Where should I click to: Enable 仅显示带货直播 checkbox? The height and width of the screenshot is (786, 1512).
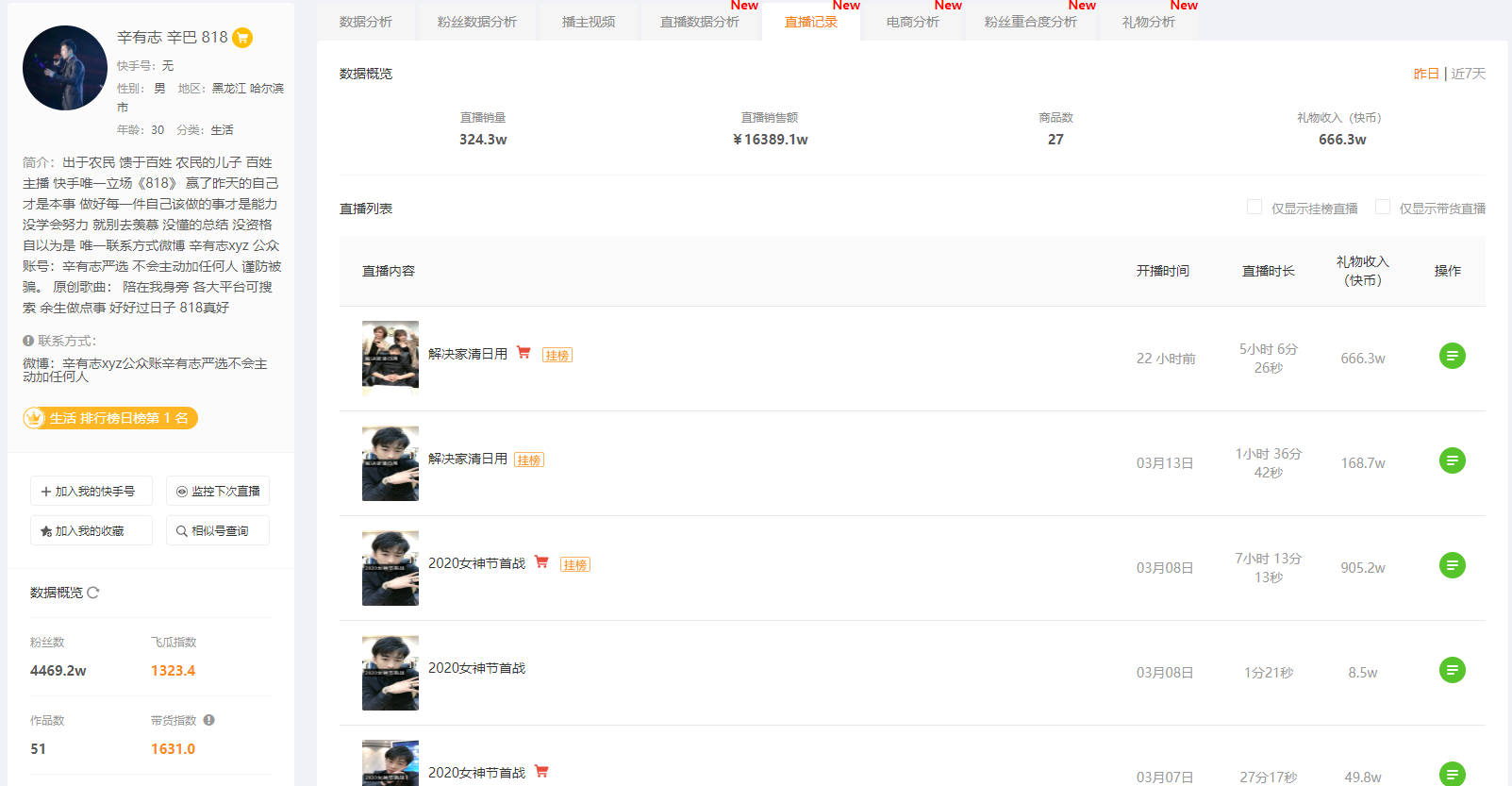point(1383,207)
